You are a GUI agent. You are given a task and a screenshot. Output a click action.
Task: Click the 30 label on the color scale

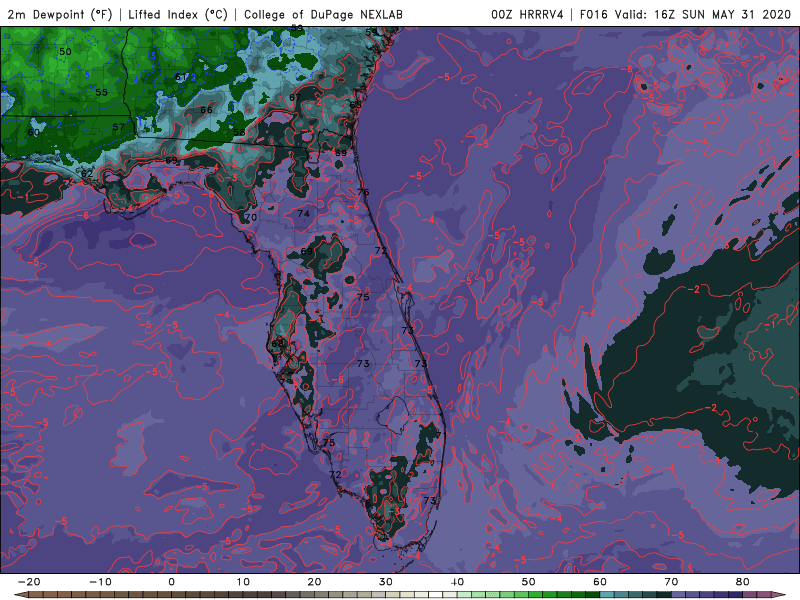click(x=386, y=582)
